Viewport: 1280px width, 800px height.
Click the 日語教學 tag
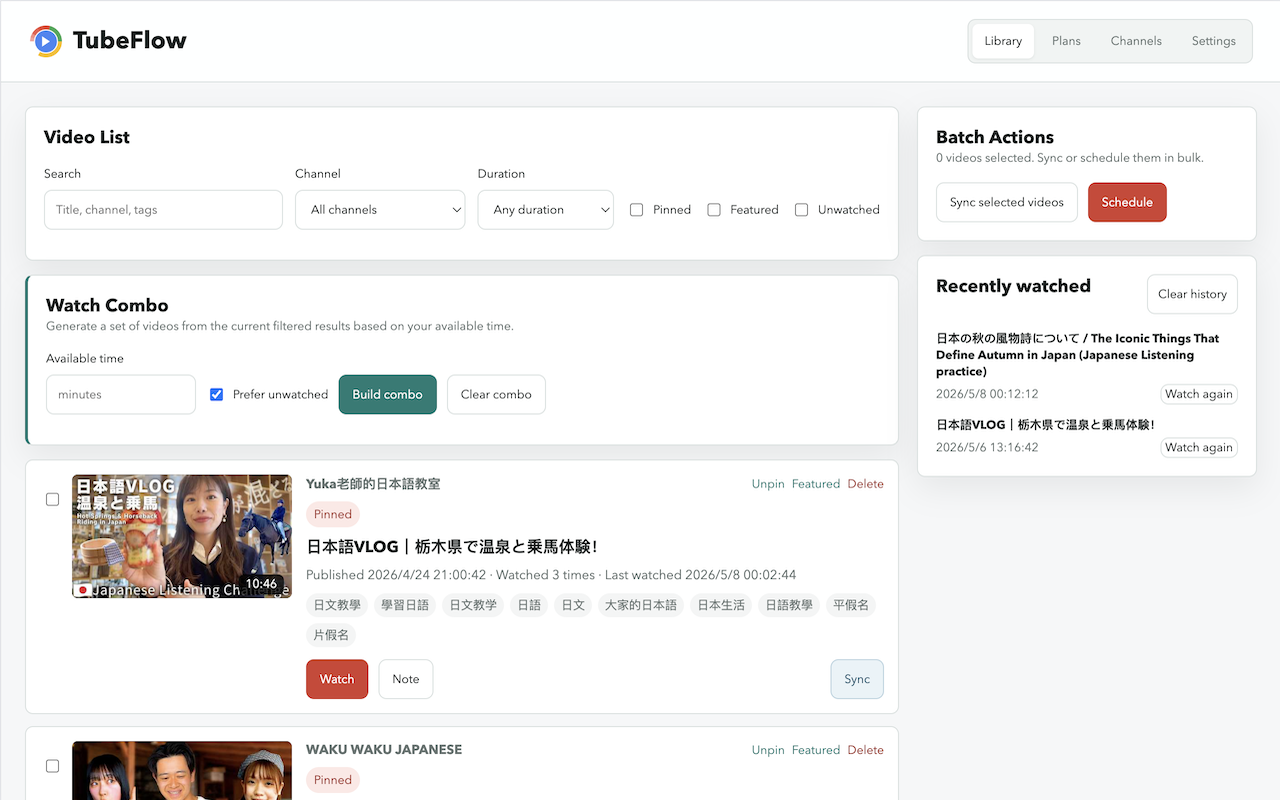(789, 605)
